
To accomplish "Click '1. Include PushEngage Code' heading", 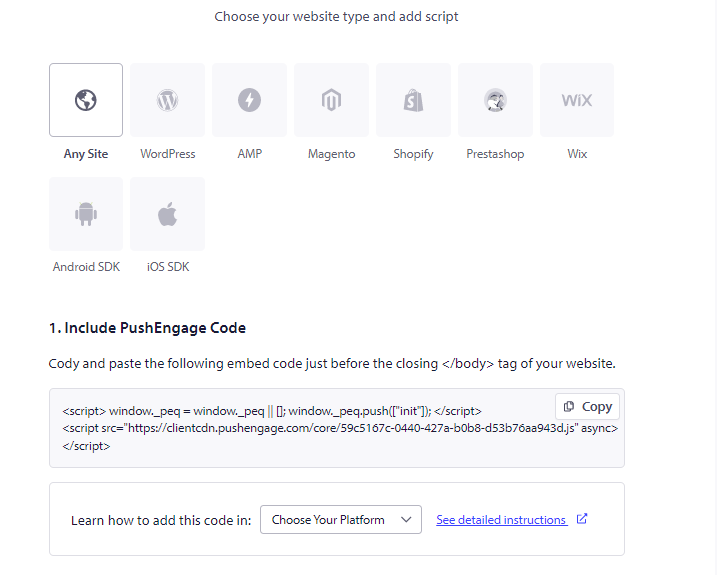I will tap(147, 328).
